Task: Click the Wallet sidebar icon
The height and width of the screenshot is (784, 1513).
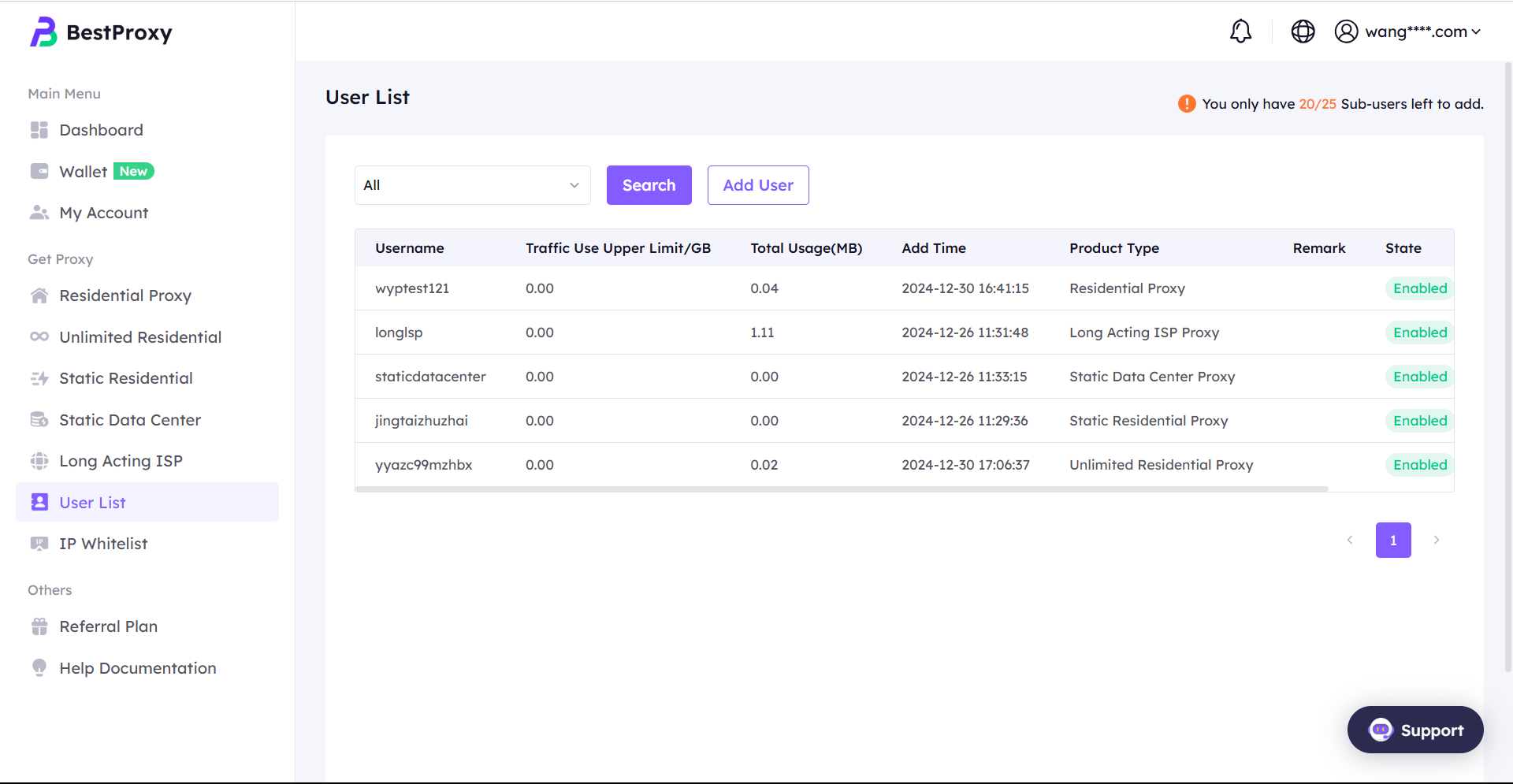Action: click(39, 171)
